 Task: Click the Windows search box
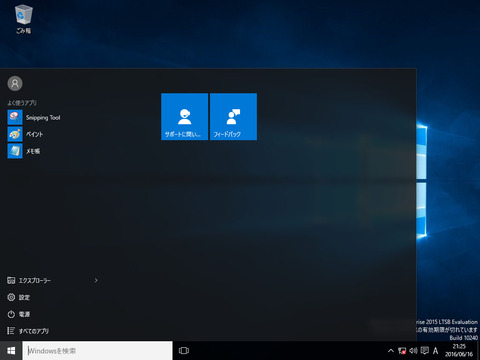tap(97, 351)
